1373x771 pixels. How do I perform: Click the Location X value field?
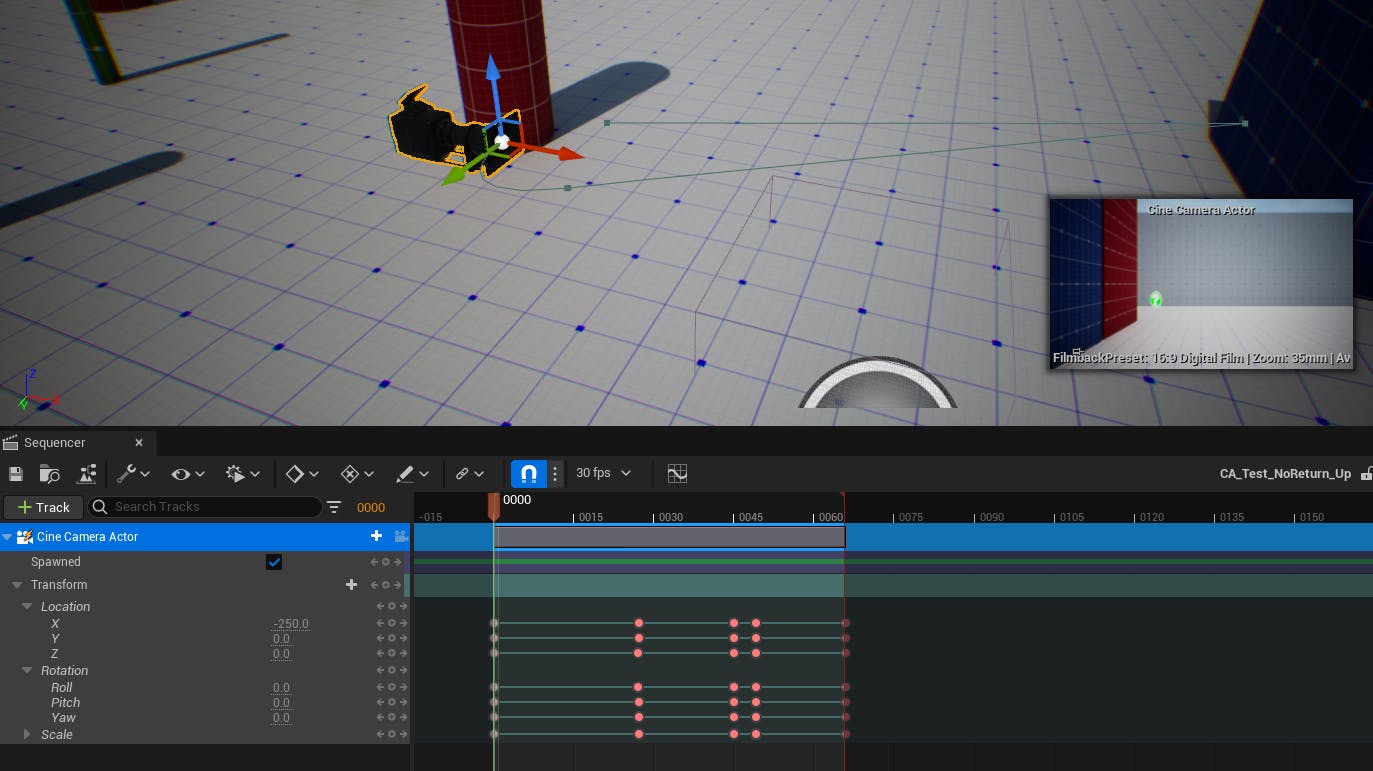291,624
